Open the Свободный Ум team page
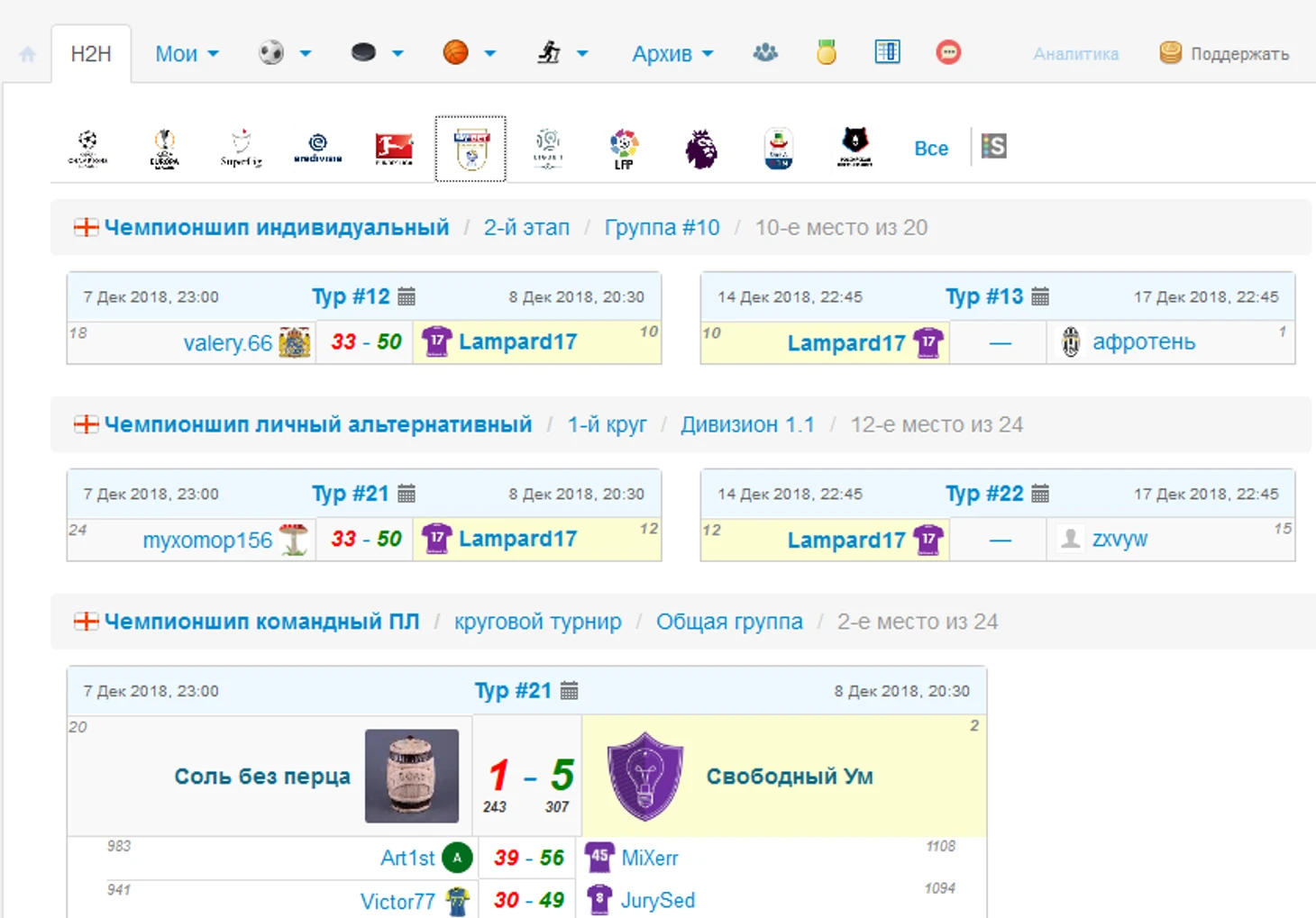 [x=790, y=777]
